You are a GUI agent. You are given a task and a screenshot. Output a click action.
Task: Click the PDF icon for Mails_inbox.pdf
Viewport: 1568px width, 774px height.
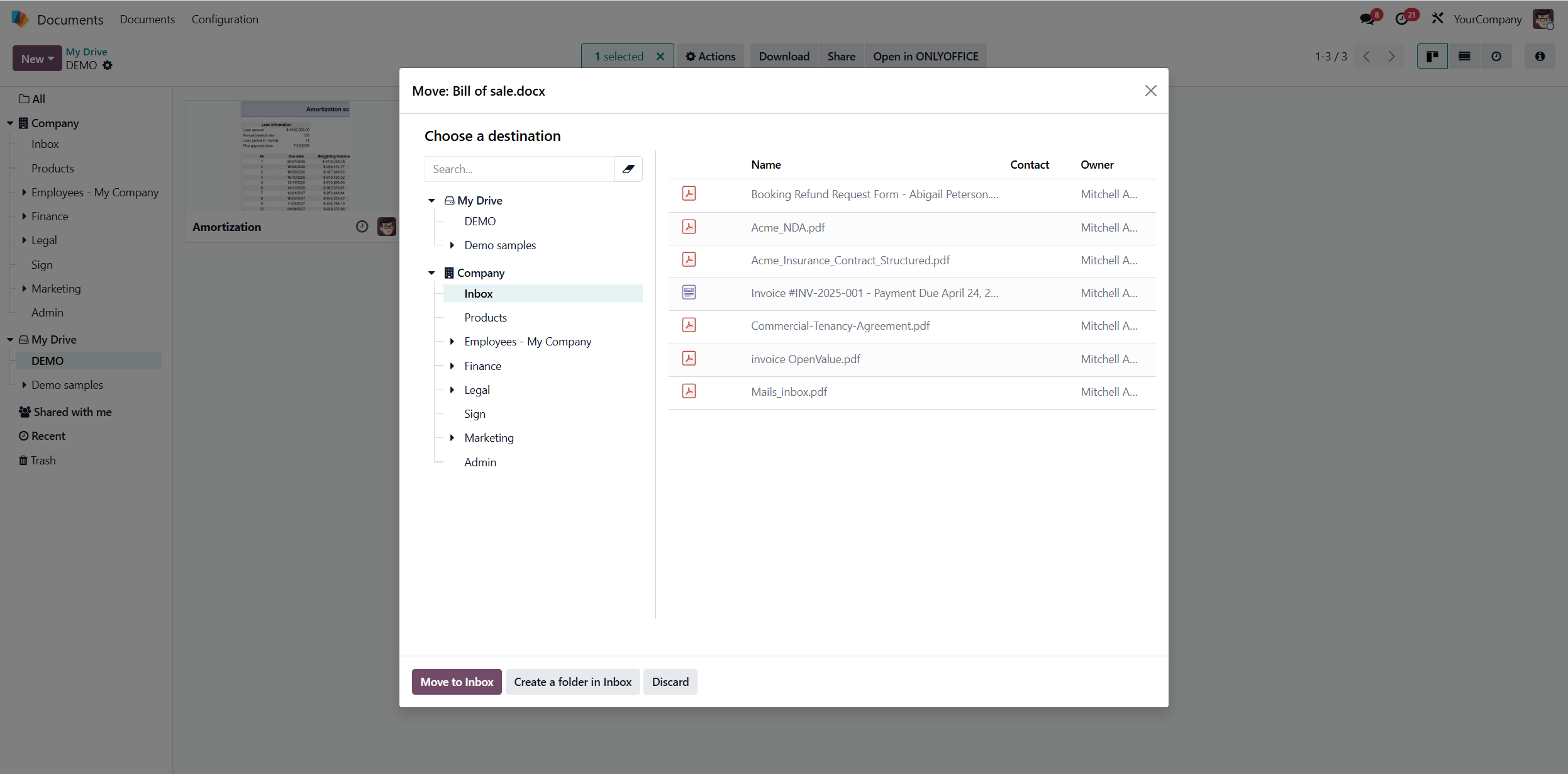point(689,391)
